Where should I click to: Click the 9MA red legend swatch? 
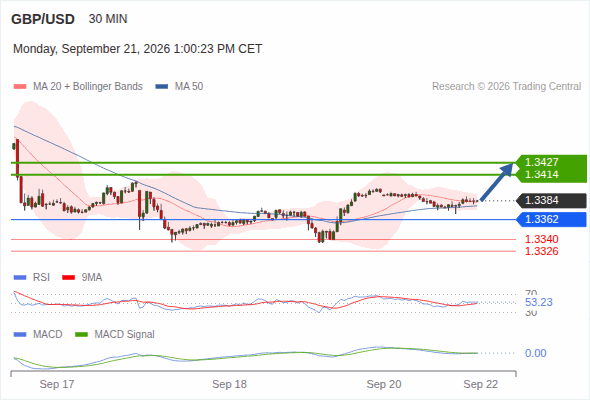[68, 278]
